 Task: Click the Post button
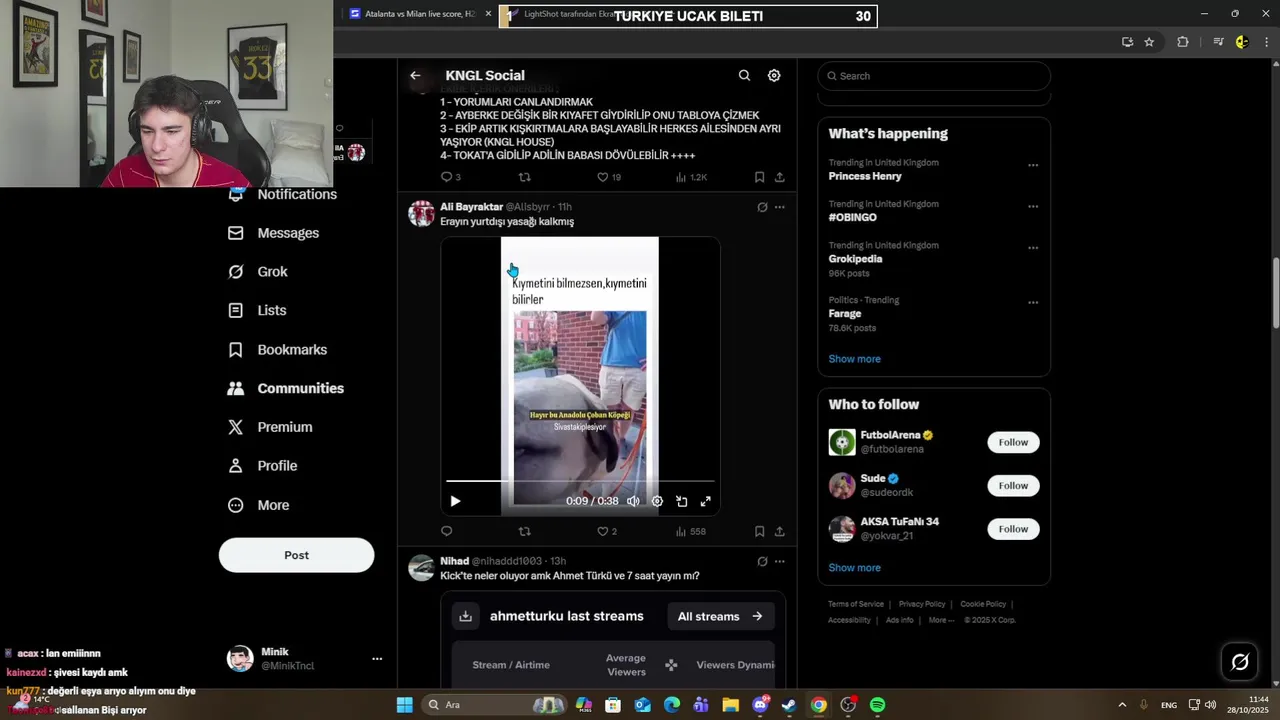[296, 555]
